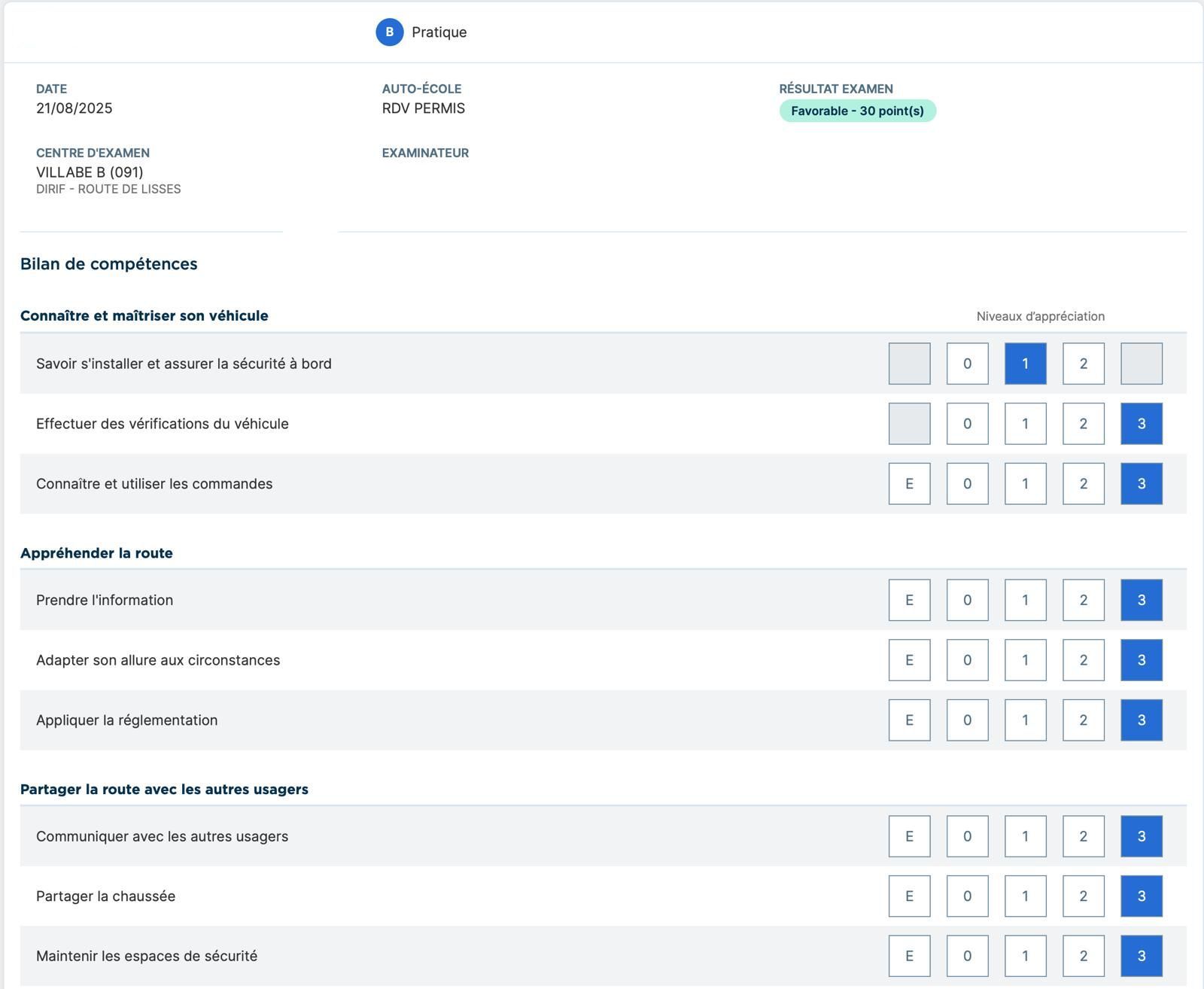Select level 3 for Maintenir les espaces de sécurité

pyautogui.click(x=1141, y=956)
